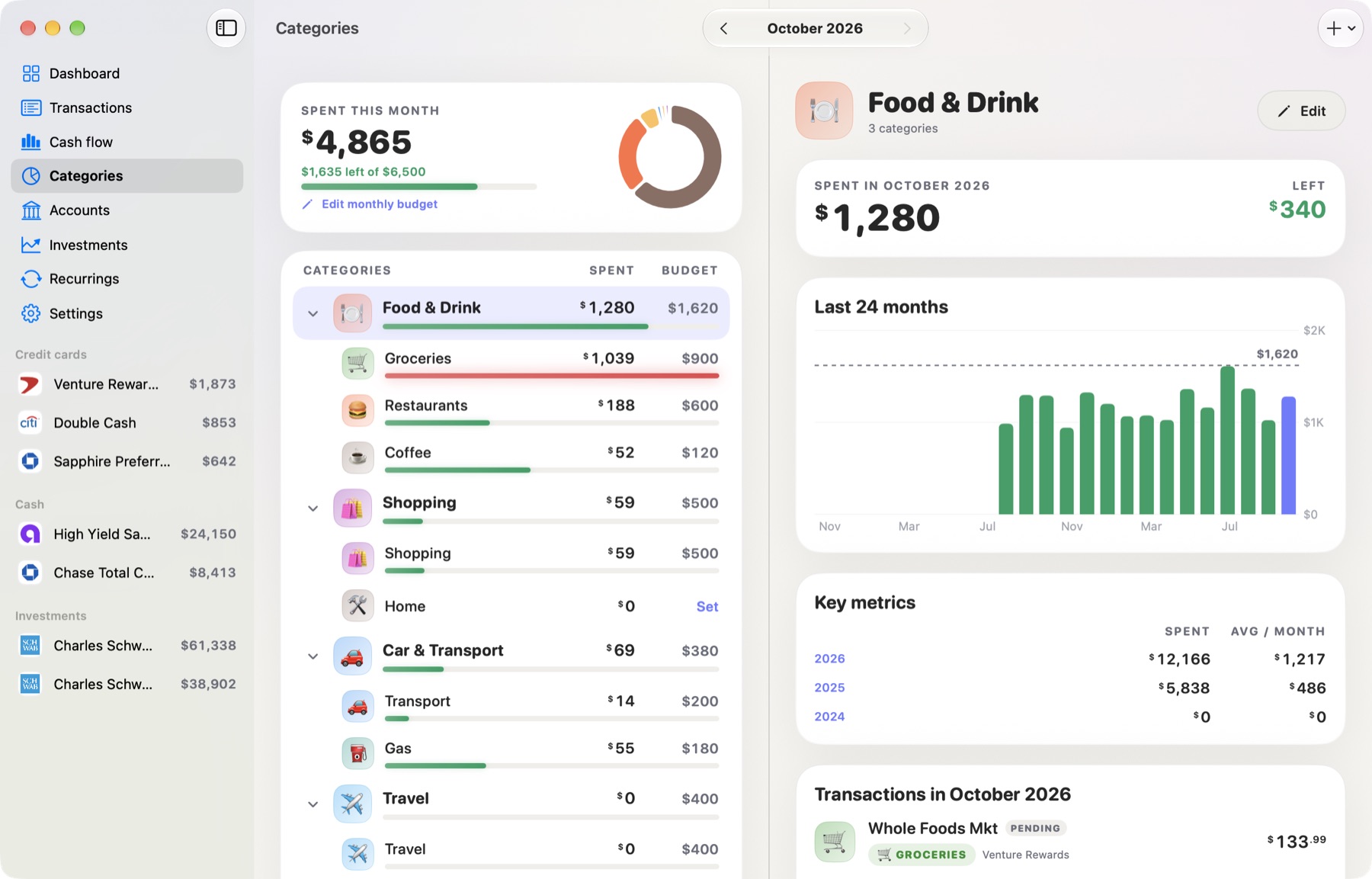1372x879 pixels.
Task: Open Double Cash citi card account
Action: pyautogui.click(x=127, y=422)
